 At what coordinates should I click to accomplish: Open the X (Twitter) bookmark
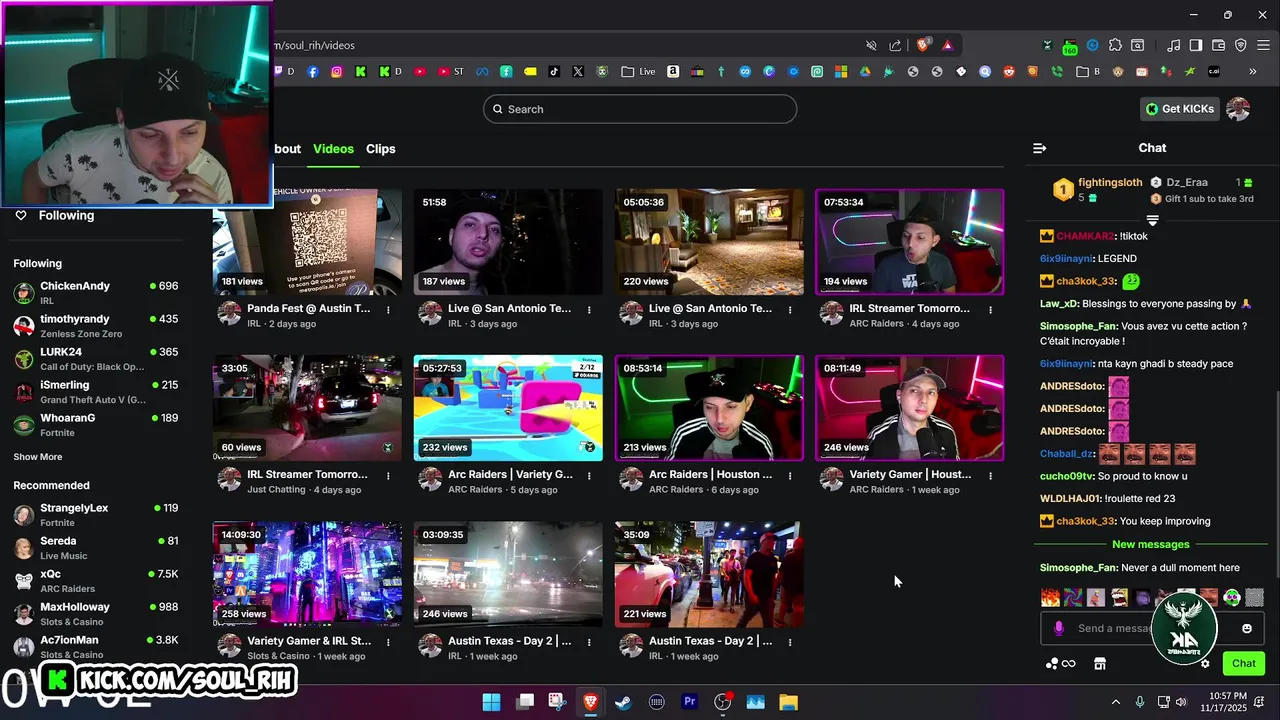coord(578,72)
